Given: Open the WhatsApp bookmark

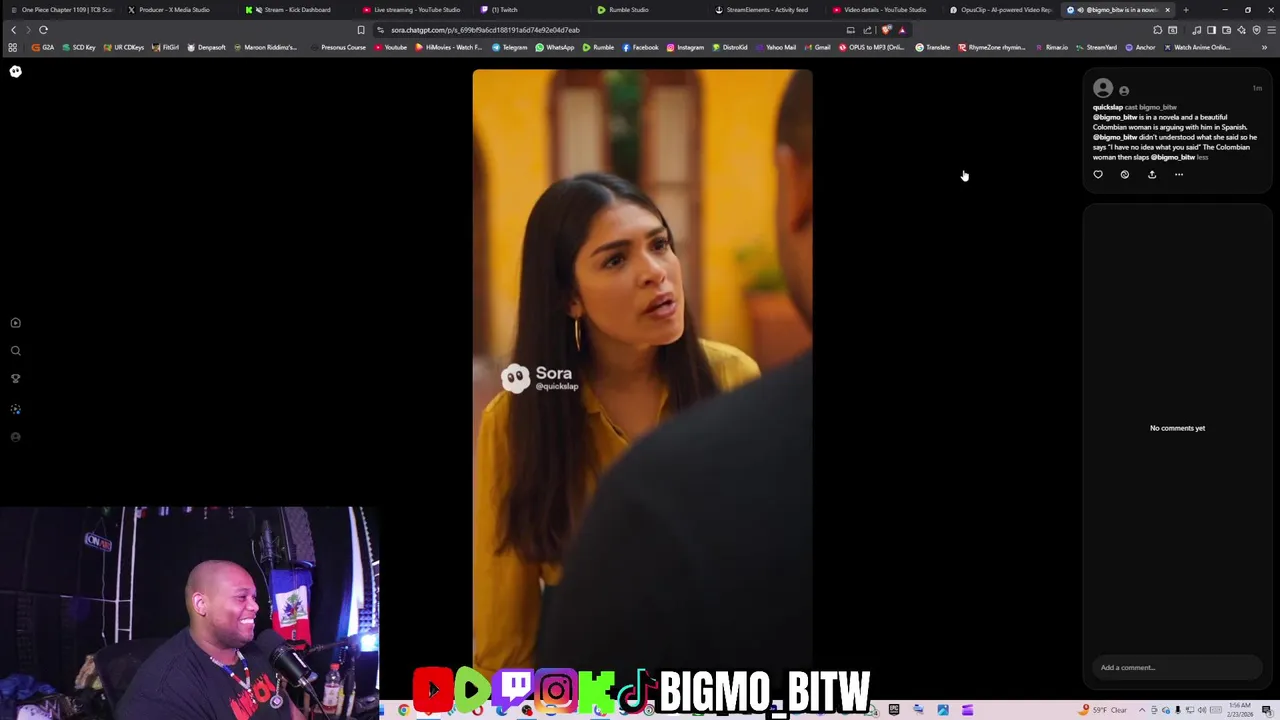Looking at the screenshot, I should [555, 47].
